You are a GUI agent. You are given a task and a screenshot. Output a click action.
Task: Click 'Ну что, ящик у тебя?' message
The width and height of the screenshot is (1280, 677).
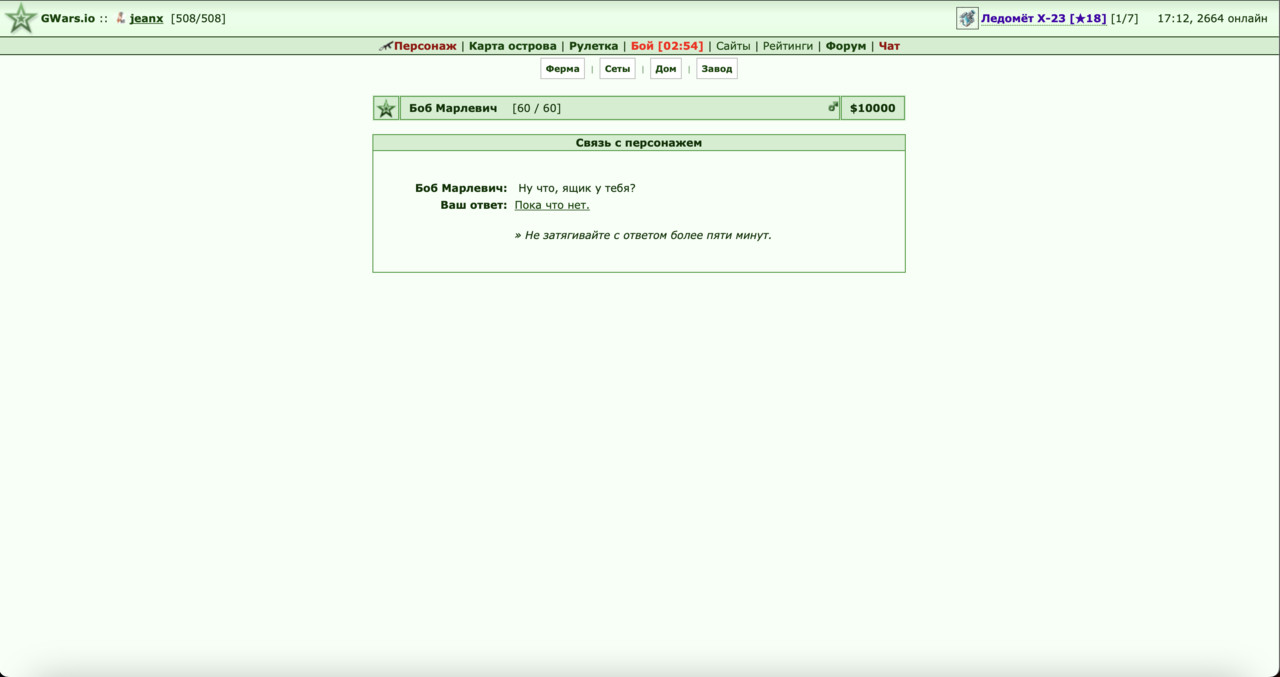coord(577,188)
